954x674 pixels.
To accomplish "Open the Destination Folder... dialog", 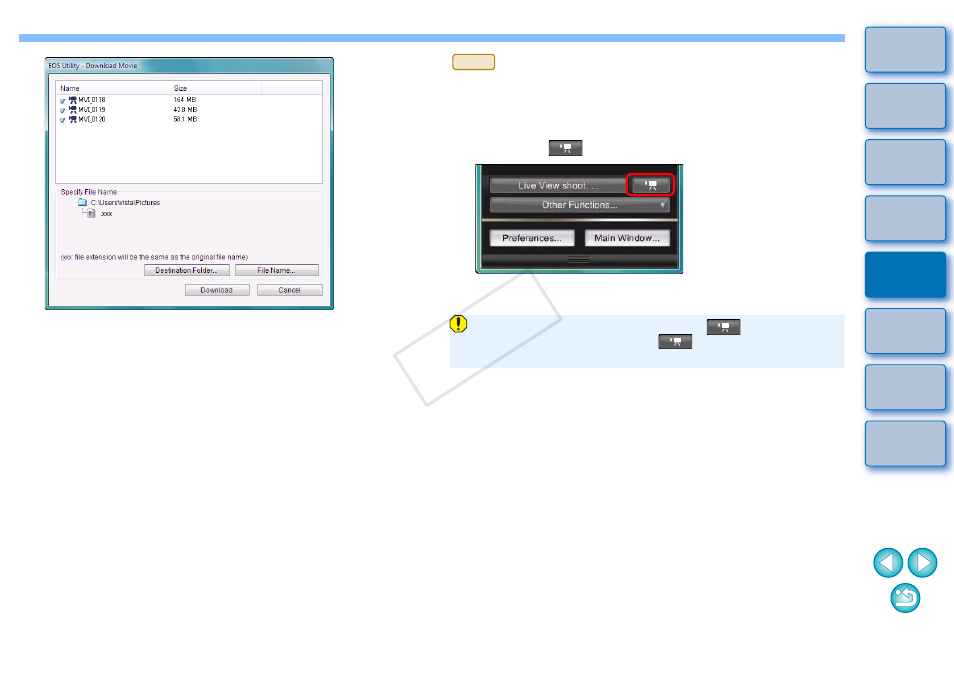I will click(186, 270).
